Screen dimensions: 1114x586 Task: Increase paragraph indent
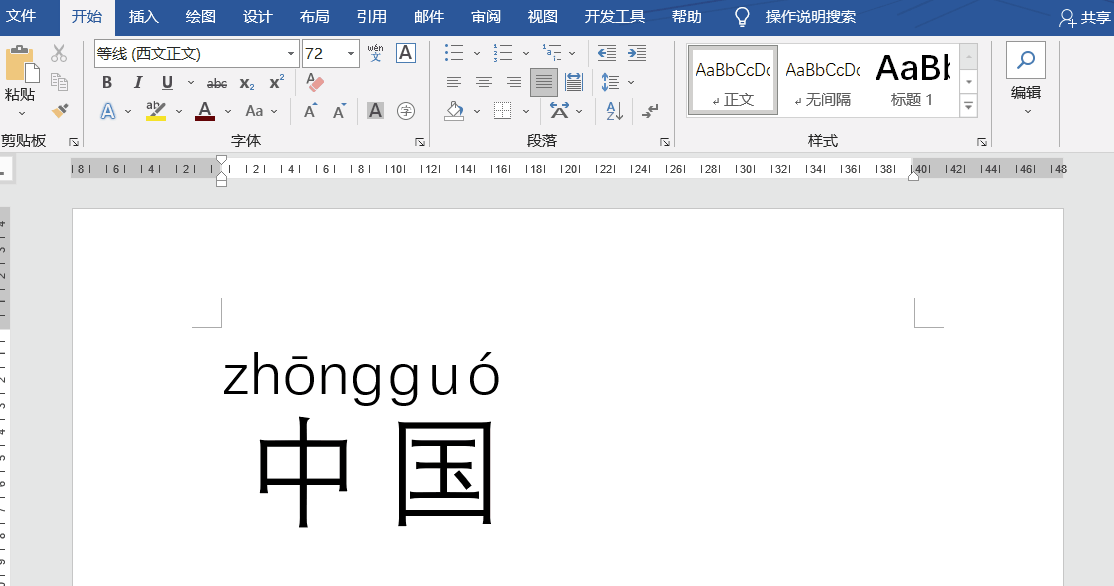[637, 53]
